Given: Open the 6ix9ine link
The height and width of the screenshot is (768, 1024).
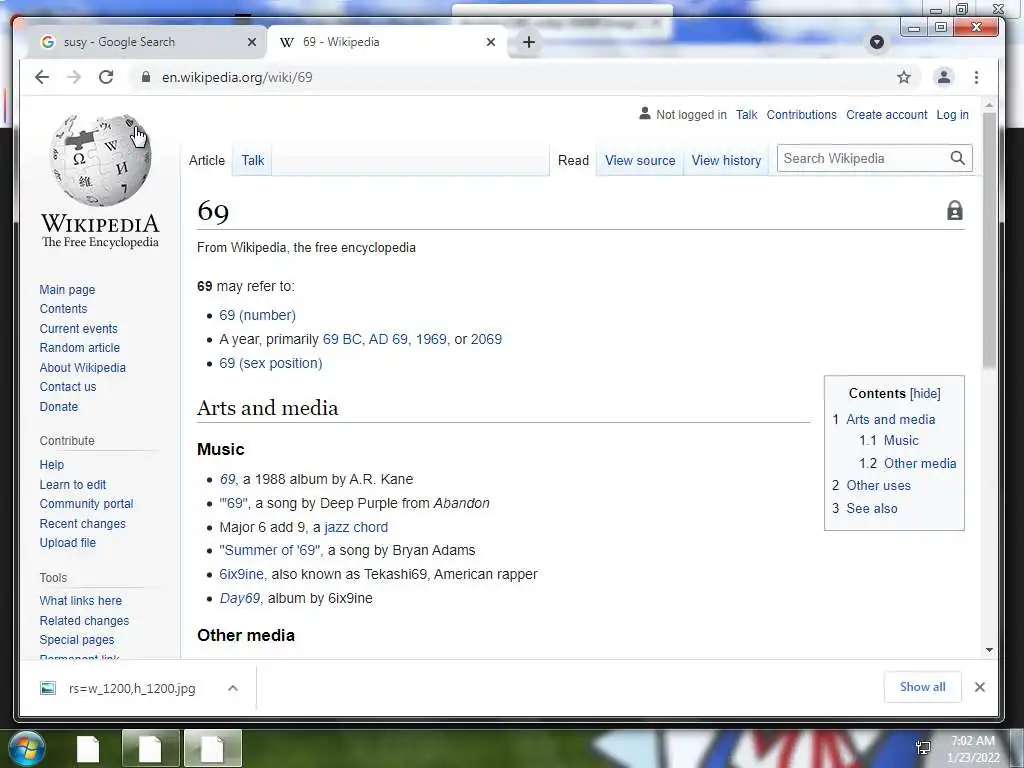Looking at the screenshot, I should click(242, 574).
